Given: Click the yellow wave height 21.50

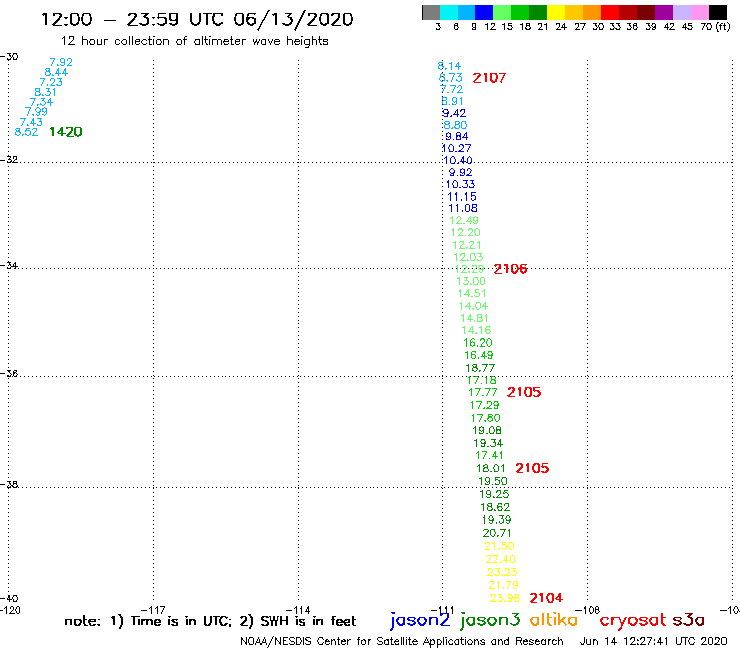Looking at the screenshot, I should [x=499, y=546].
